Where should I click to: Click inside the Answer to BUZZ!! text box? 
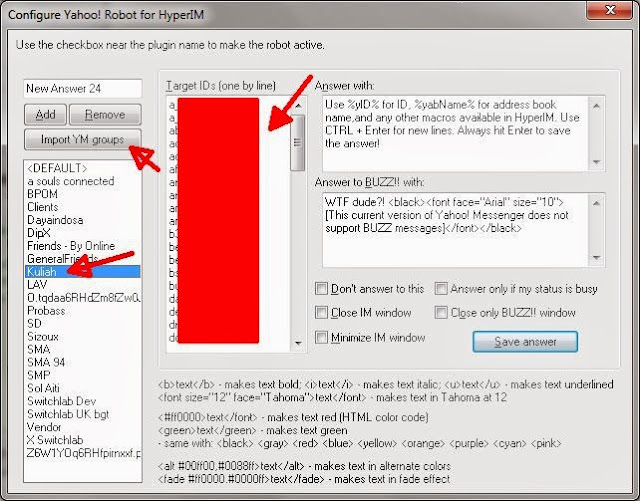click(455, 230)
